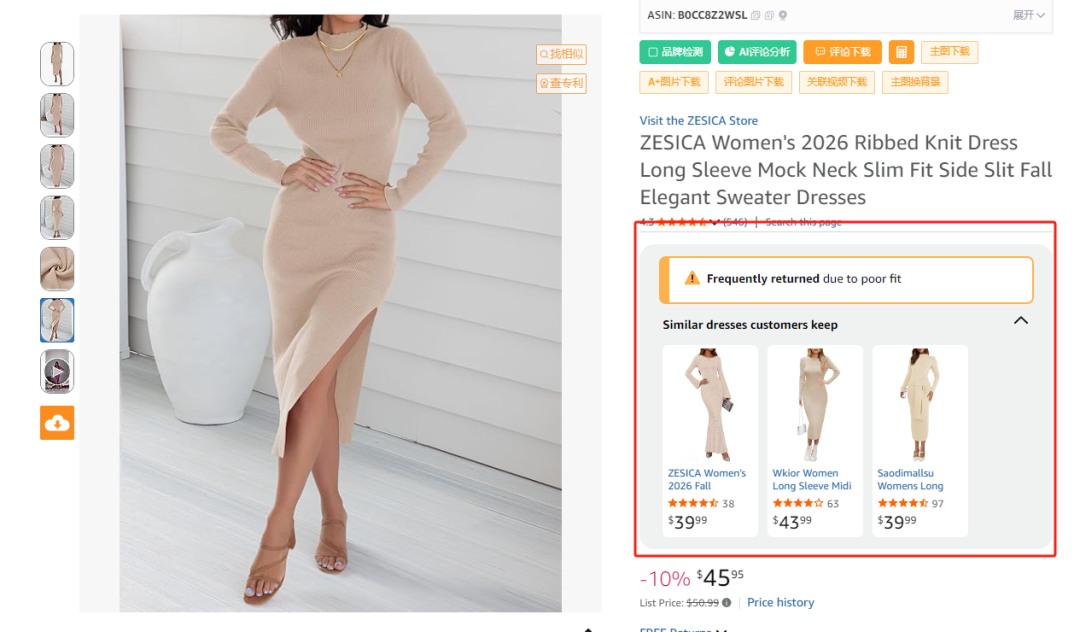Click the second copy icon after the ASIN
This screenshot has height=632, width=1080.
click(x=770, y=15)
